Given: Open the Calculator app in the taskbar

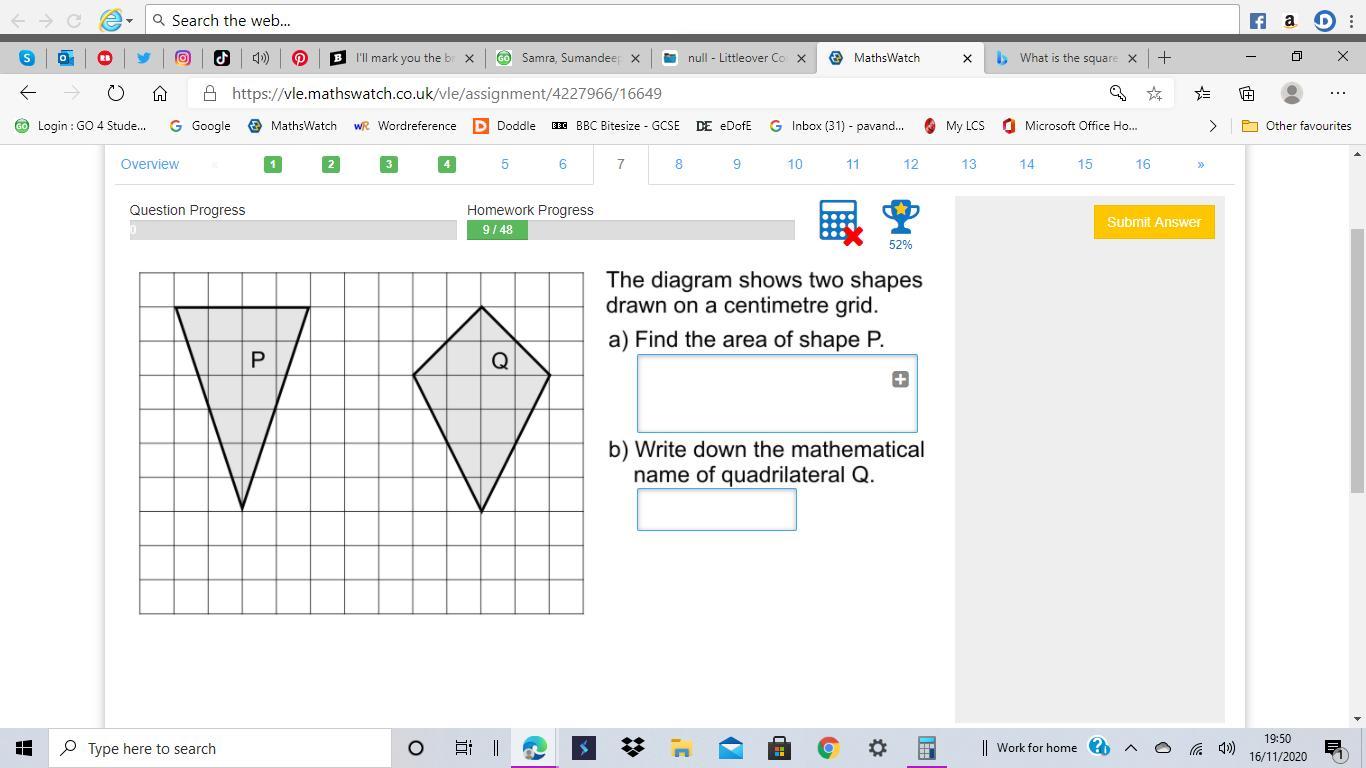Looking at the screenshot, I should pos(926,748).
